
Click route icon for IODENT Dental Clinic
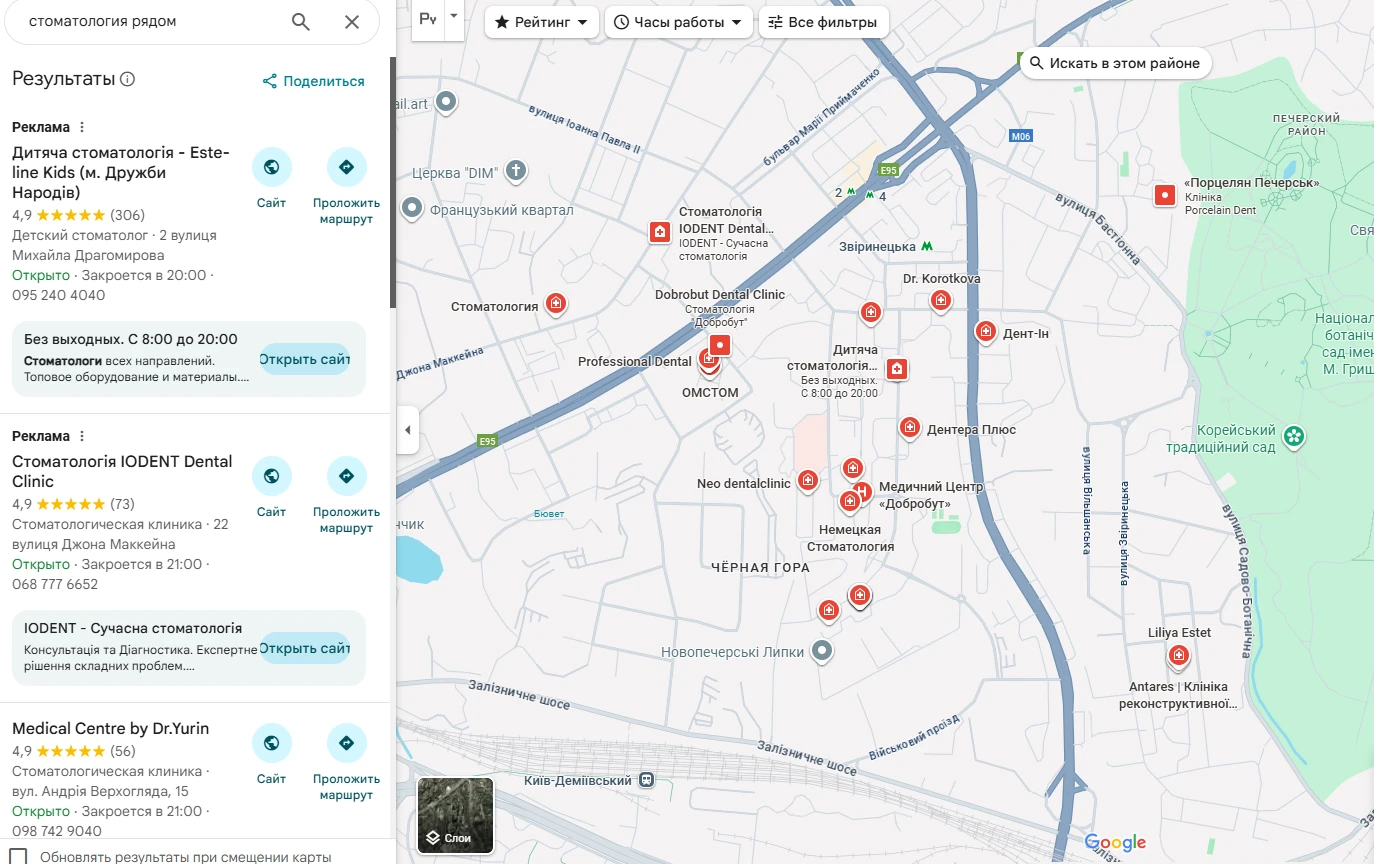coord(346,476)
